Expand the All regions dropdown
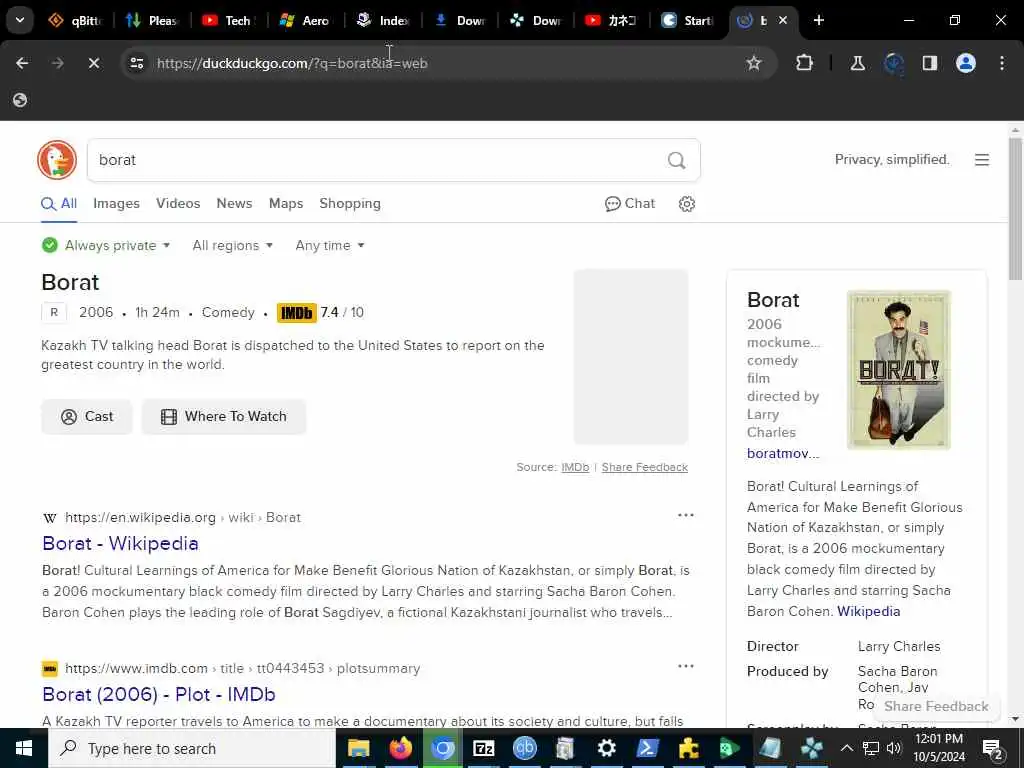 (232, 246)
